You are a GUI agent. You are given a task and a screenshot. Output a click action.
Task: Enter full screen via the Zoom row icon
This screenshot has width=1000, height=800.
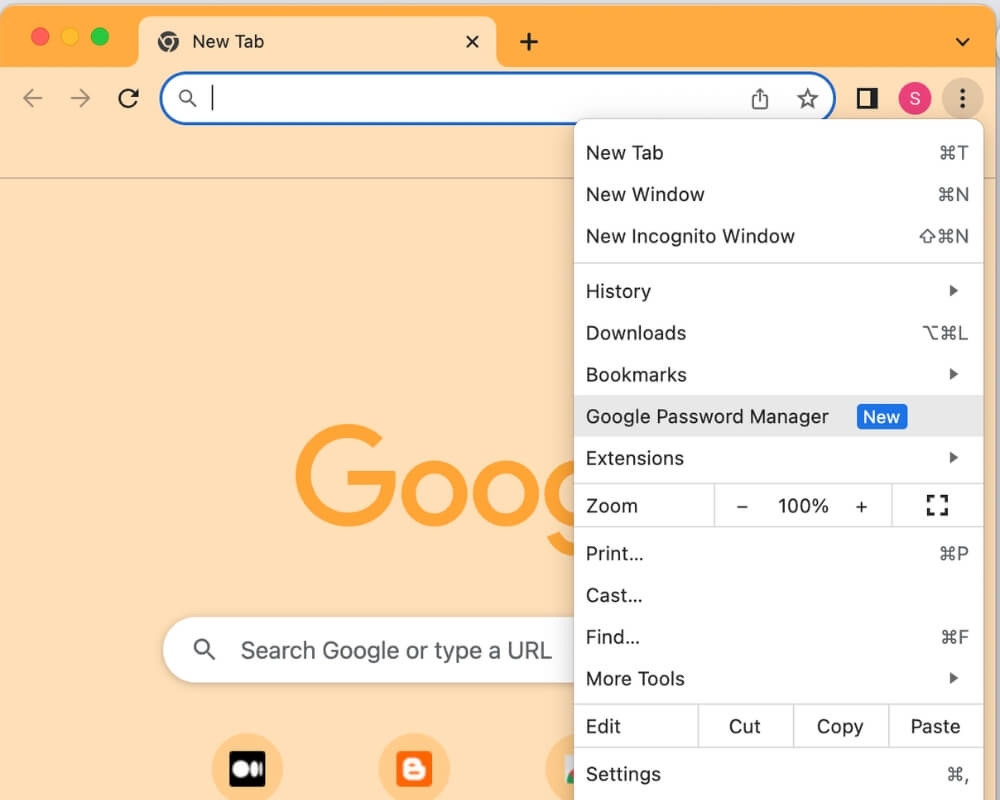937,505
